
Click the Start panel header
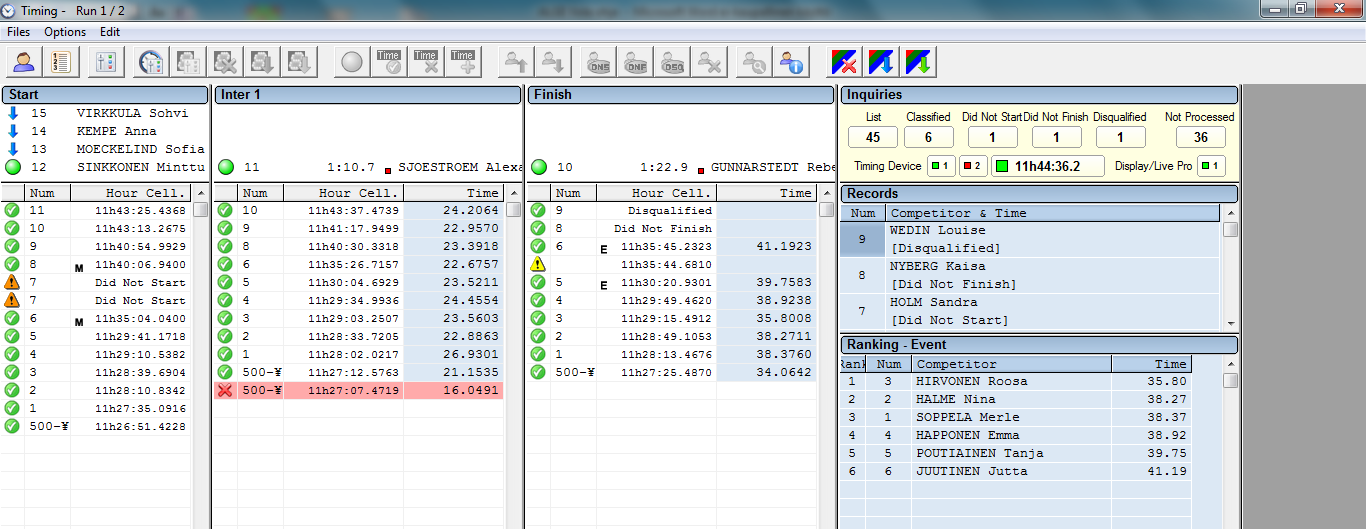tap(105, 95)
